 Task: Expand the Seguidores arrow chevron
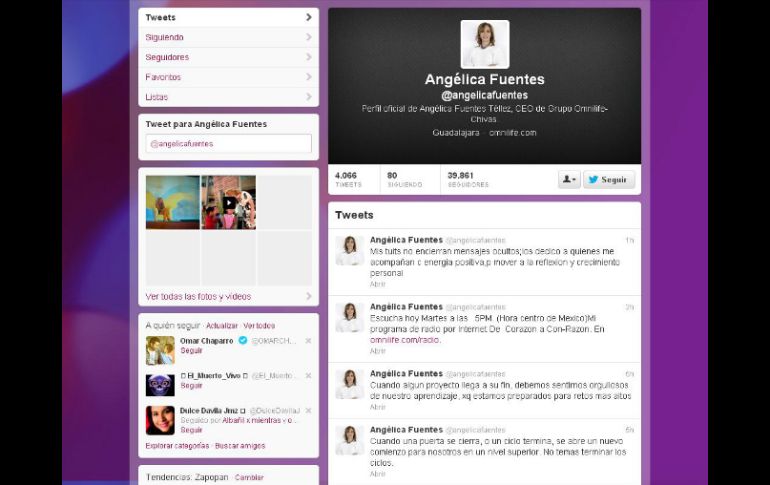pyautogui.click(x=308, y=57)
